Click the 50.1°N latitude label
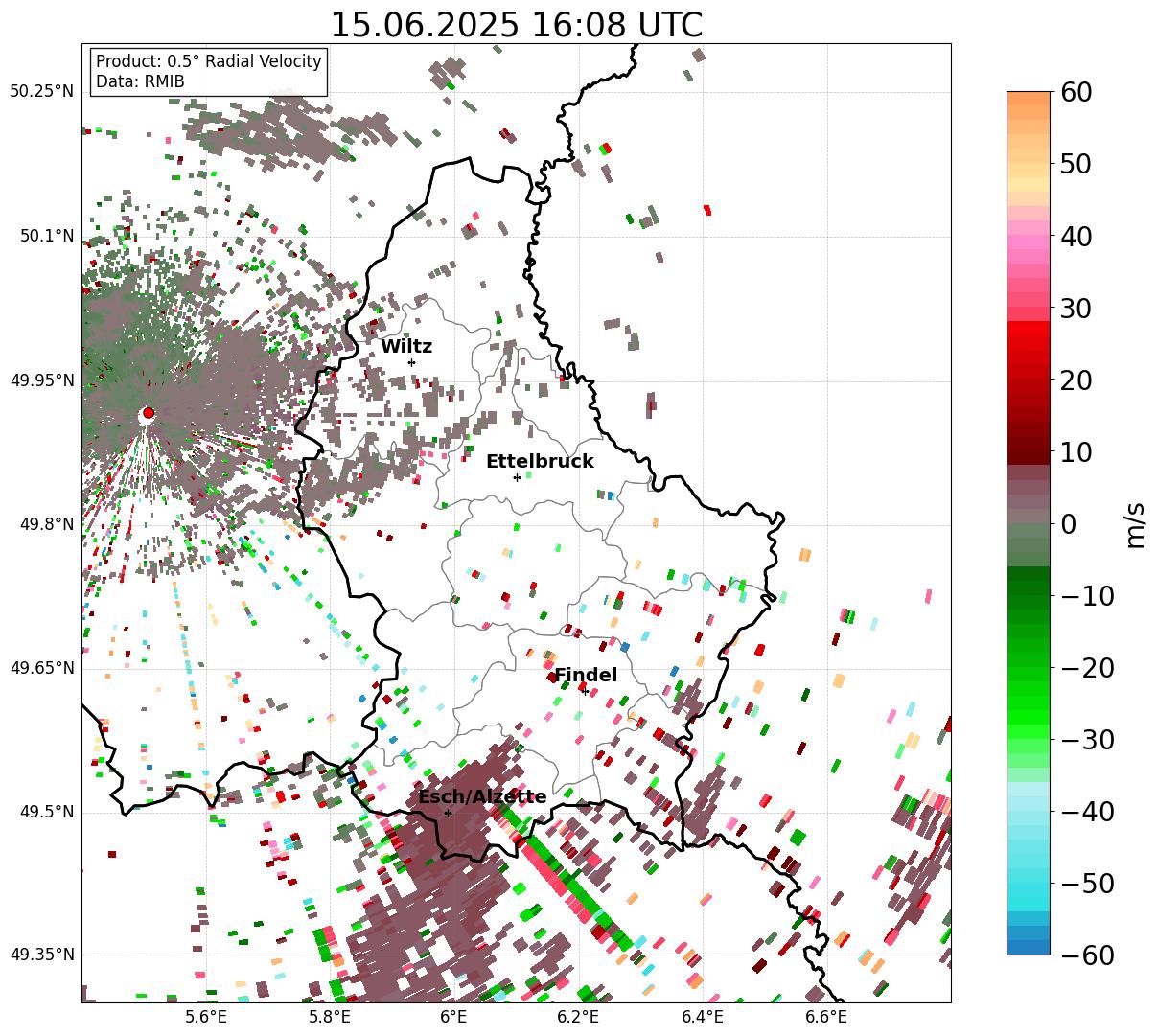Image resolution: width=1157 pixels, height=1036 pixels. click(47, 236)
